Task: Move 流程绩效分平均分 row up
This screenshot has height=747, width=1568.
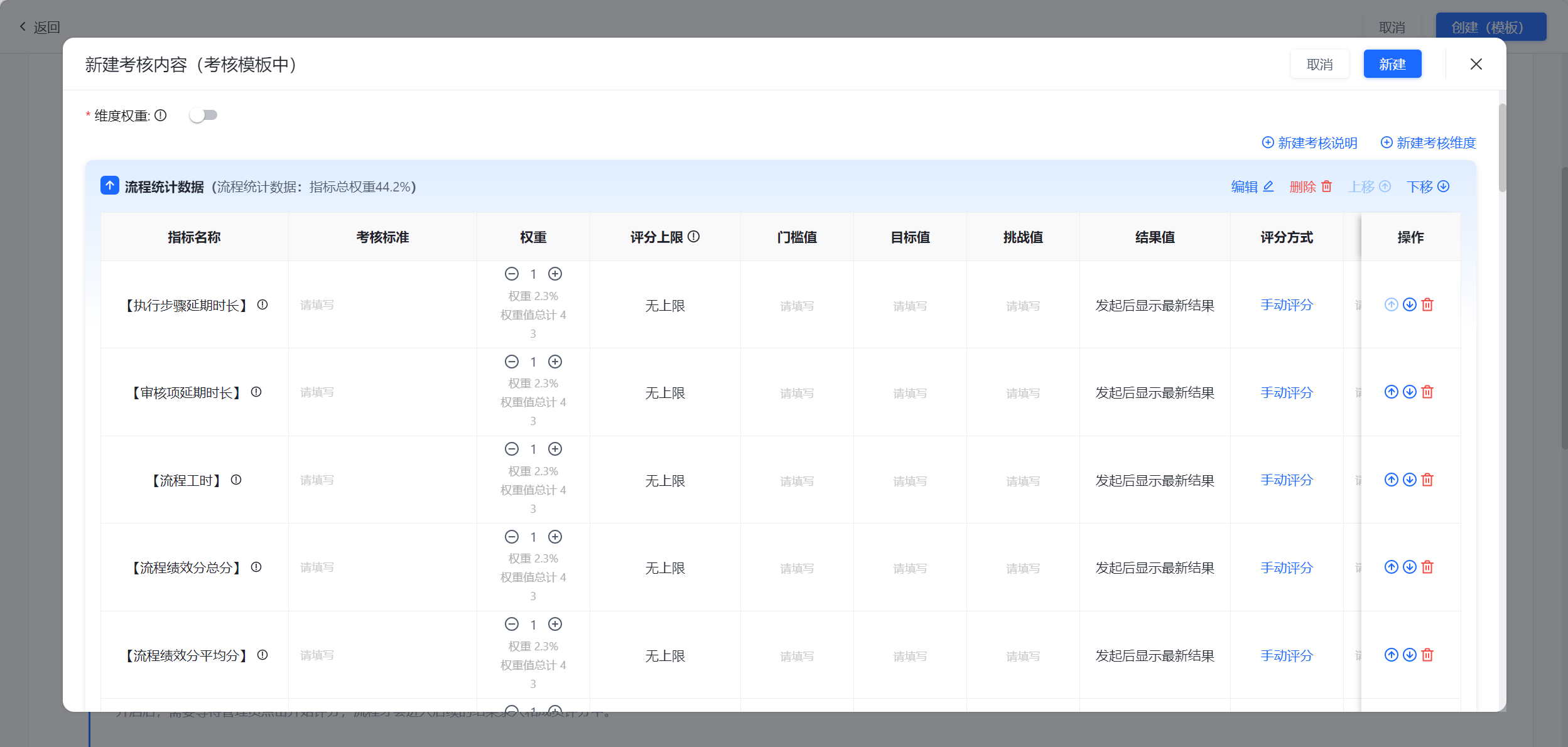Action: click(1392, 655)
